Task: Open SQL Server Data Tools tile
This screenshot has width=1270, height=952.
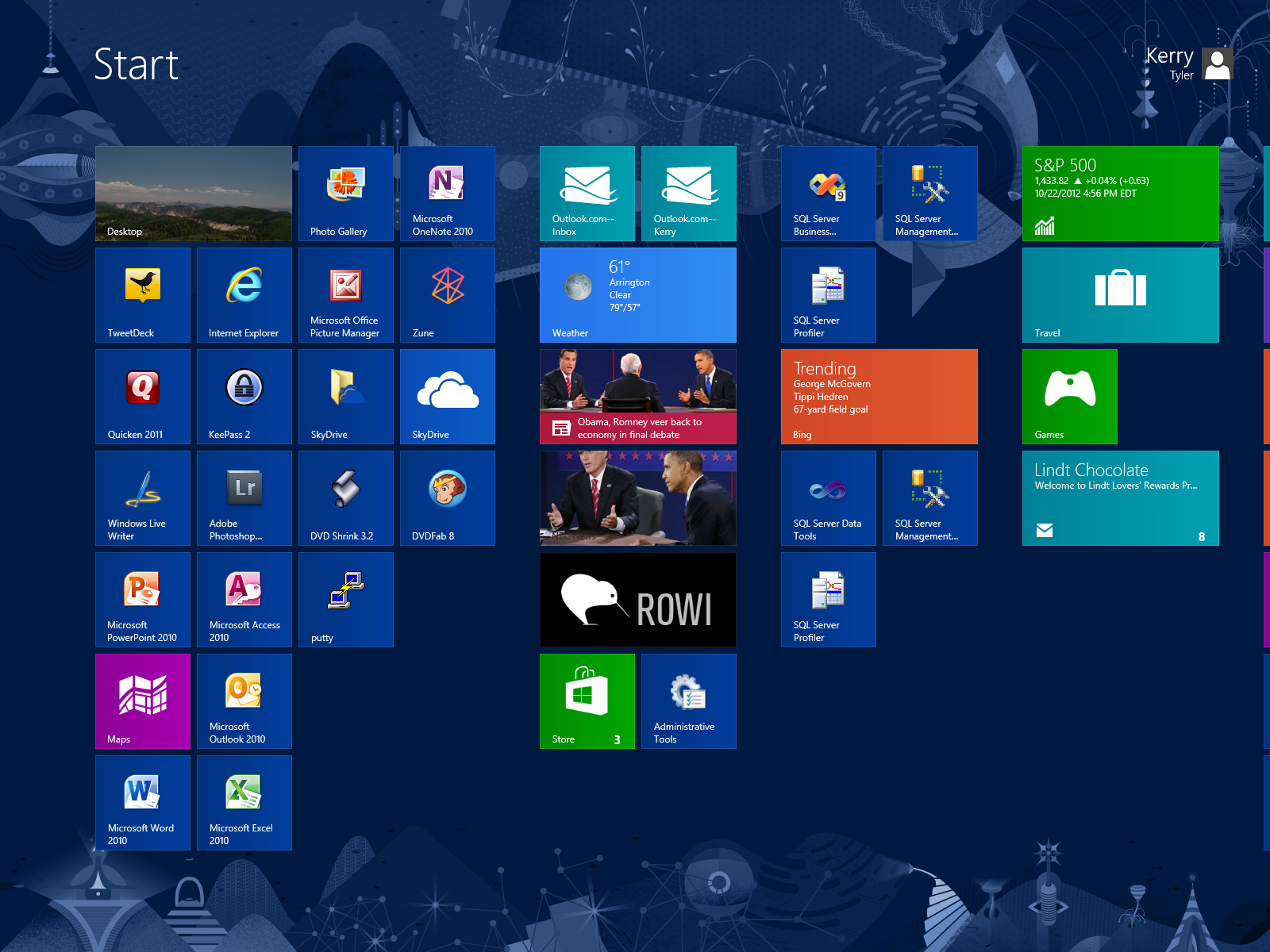Action: click(x=829, y=497)
